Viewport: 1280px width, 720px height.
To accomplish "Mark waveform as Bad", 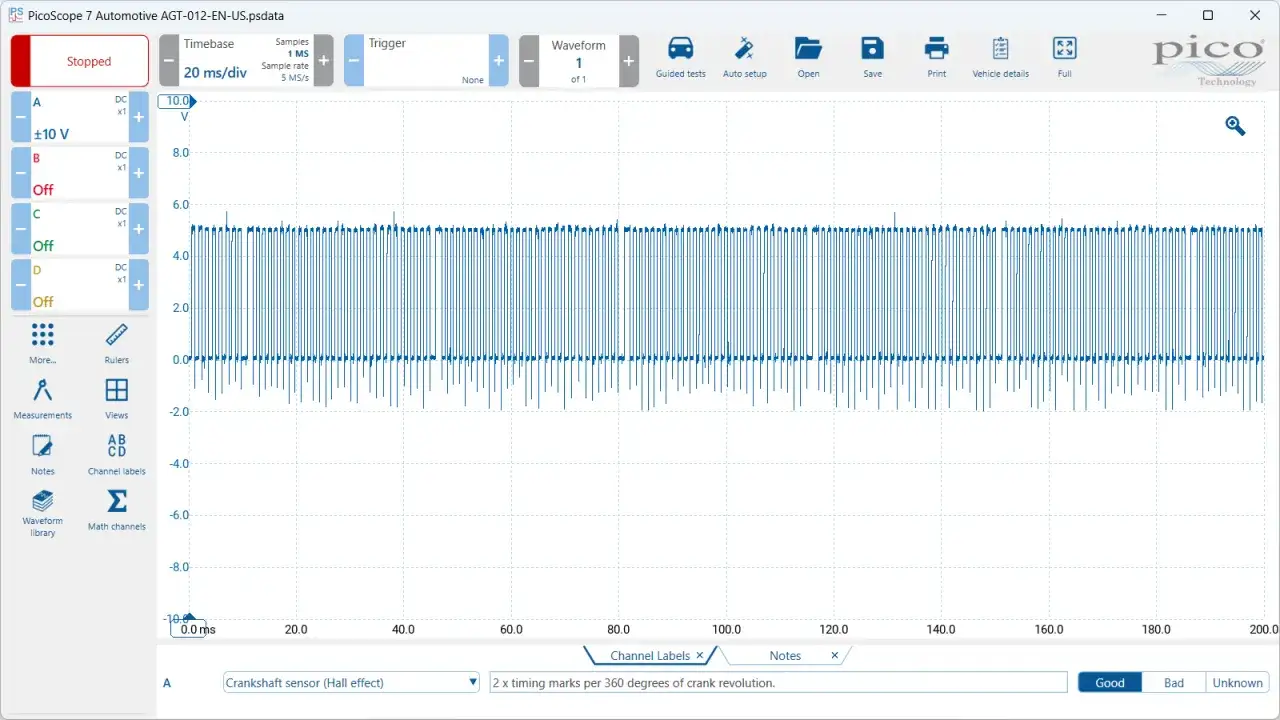I will (x=1174, y=683).
